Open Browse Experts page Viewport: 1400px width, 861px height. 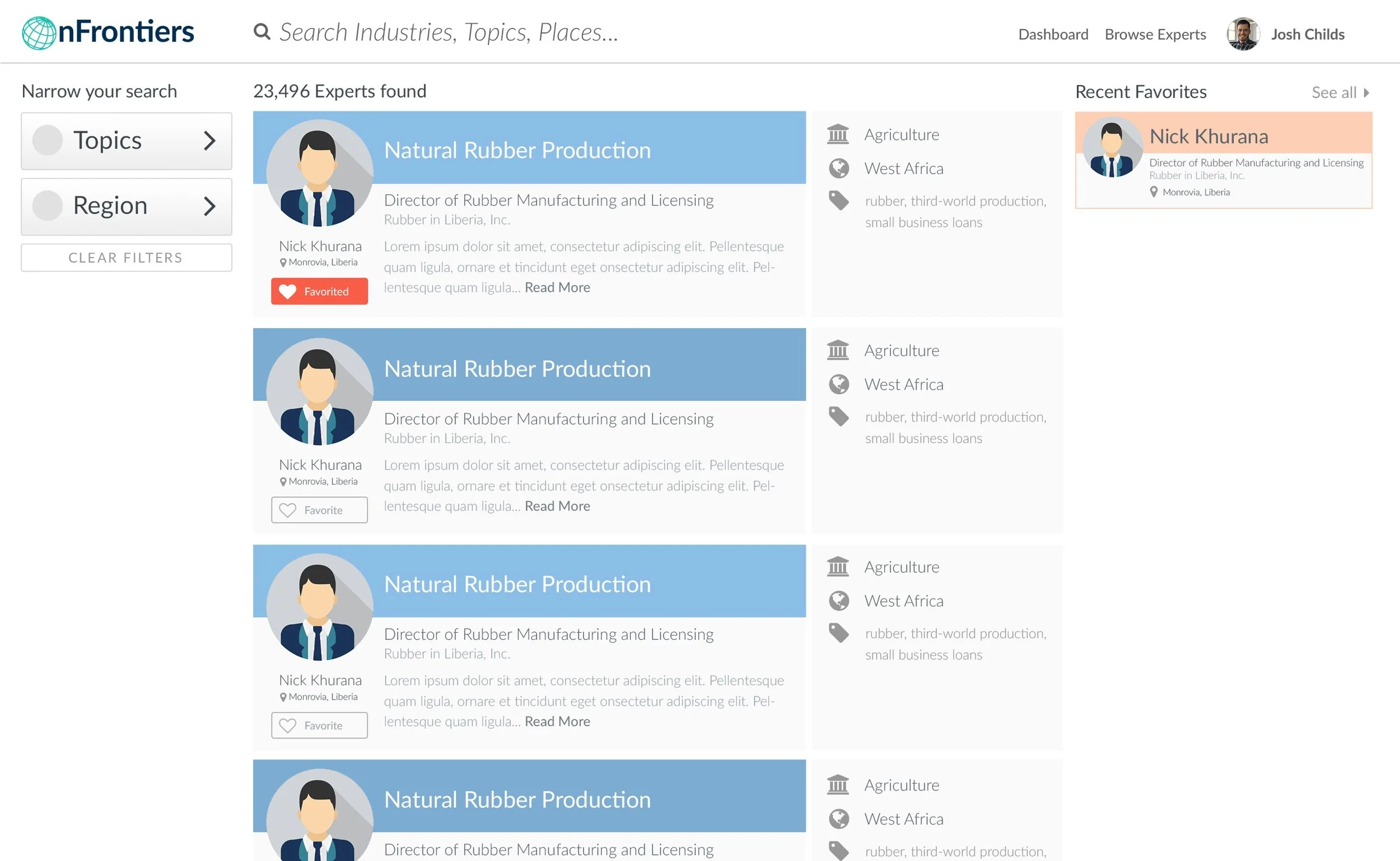pyautogui.click(x=1155, y=35)
